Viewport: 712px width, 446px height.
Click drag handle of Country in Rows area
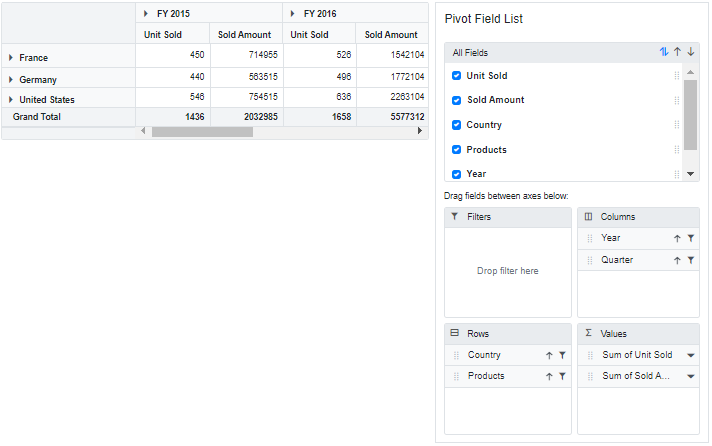pos(456,356)
